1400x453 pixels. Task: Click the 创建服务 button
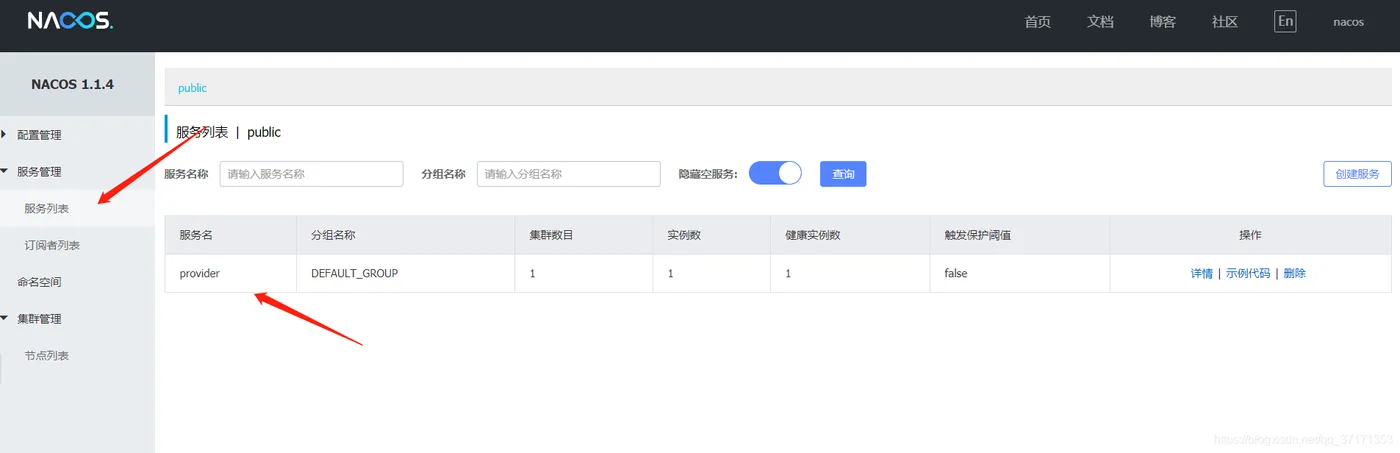coord(1357,174)
